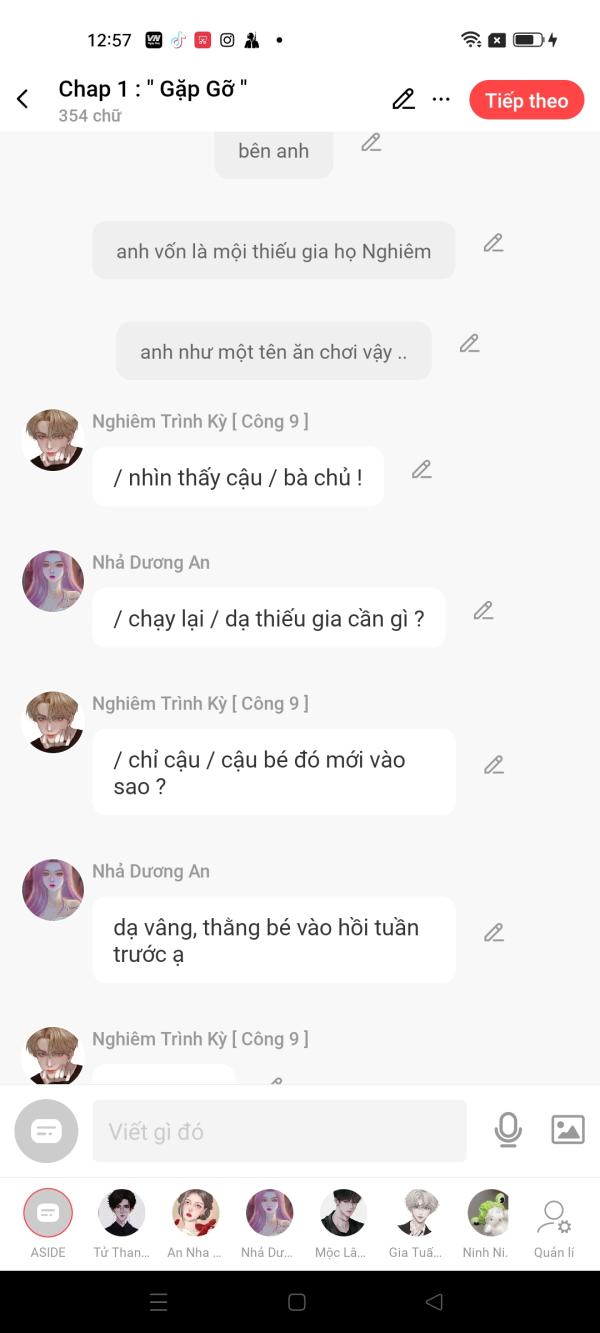Screen dimensions: 600x1333
Task: Choose the Gia Tuấ... character avatar
Action: click(416, 1224)
